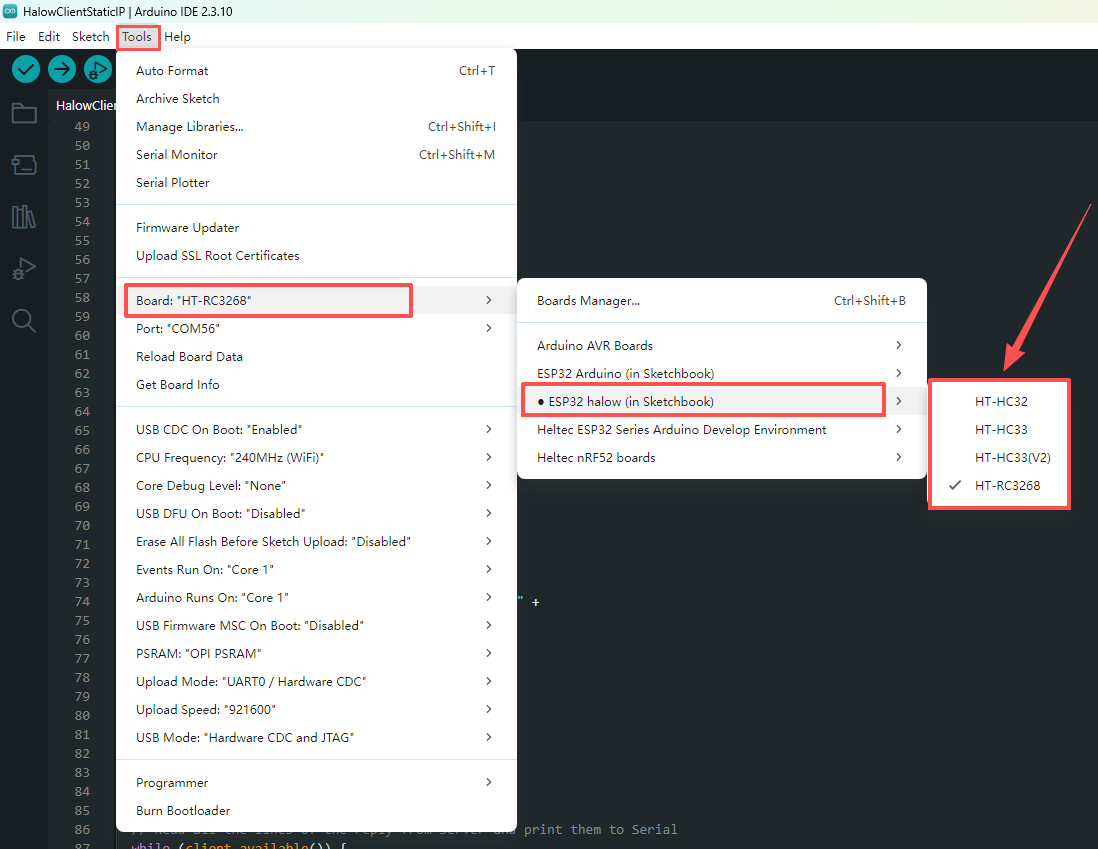
Task: Open the Serial Plotter menu entry
Action: click(x=317, y=183)
